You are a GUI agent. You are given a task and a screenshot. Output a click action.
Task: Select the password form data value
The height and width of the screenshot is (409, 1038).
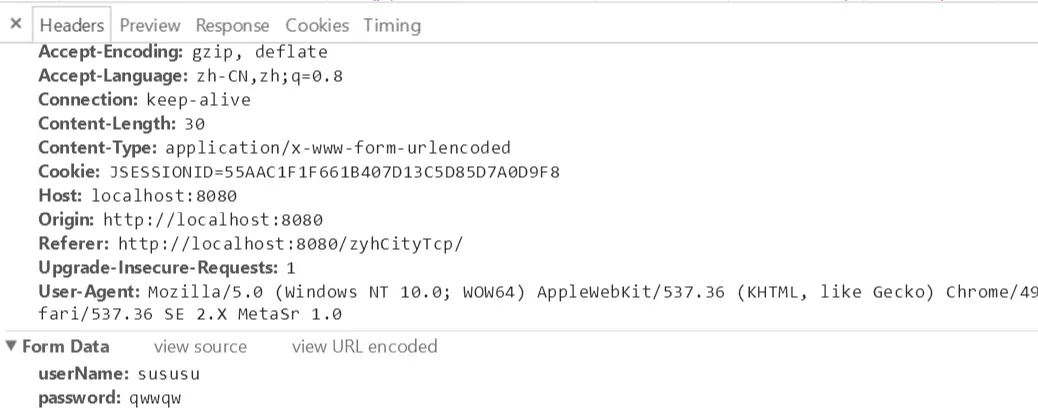pos(154,399)
